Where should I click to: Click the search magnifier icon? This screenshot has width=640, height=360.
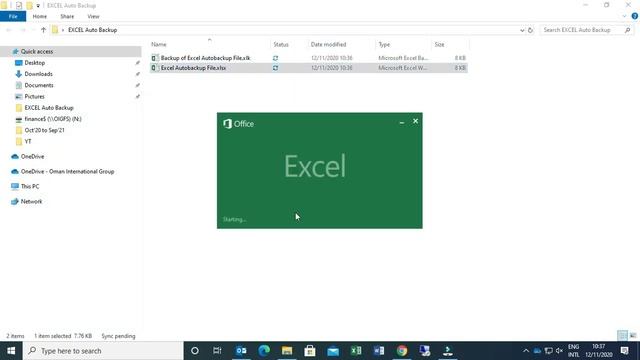(627, 30)
